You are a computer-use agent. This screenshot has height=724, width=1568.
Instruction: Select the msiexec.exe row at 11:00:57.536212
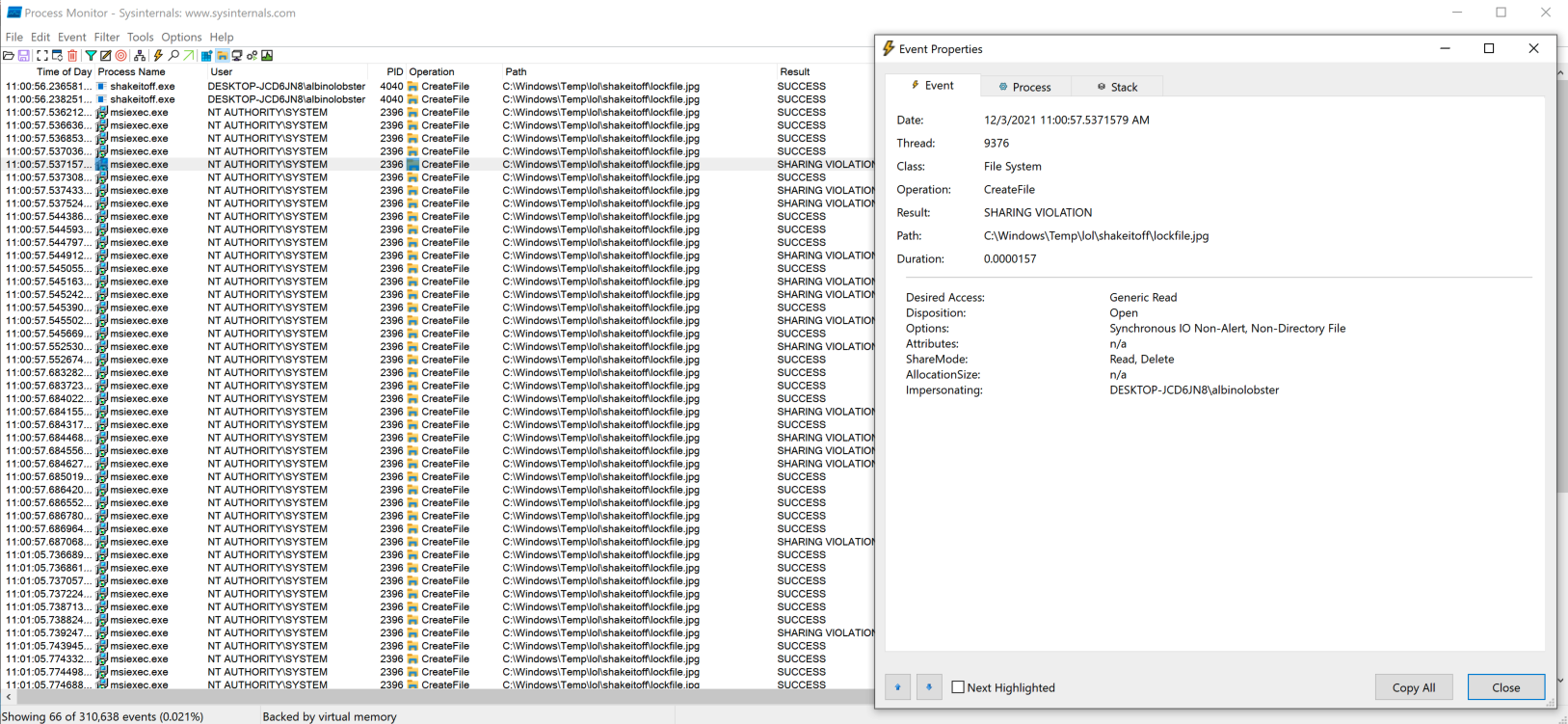[x=439, y=112]
